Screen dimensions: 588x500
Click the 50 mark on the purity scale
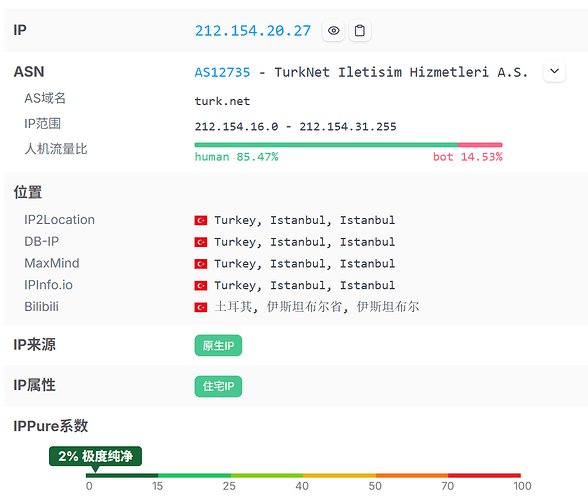point(375,486)
